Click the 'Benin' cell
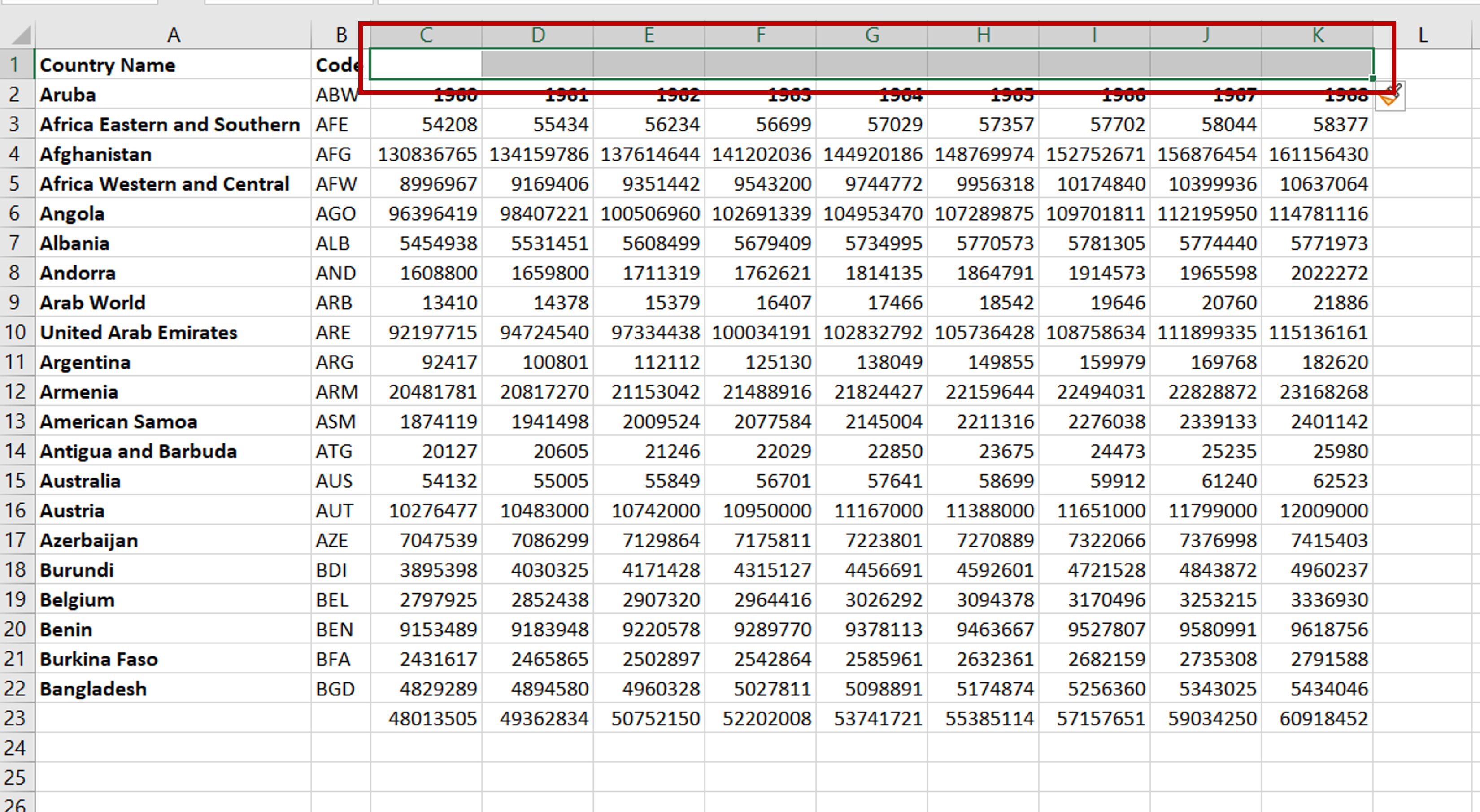 coord(173,629)
